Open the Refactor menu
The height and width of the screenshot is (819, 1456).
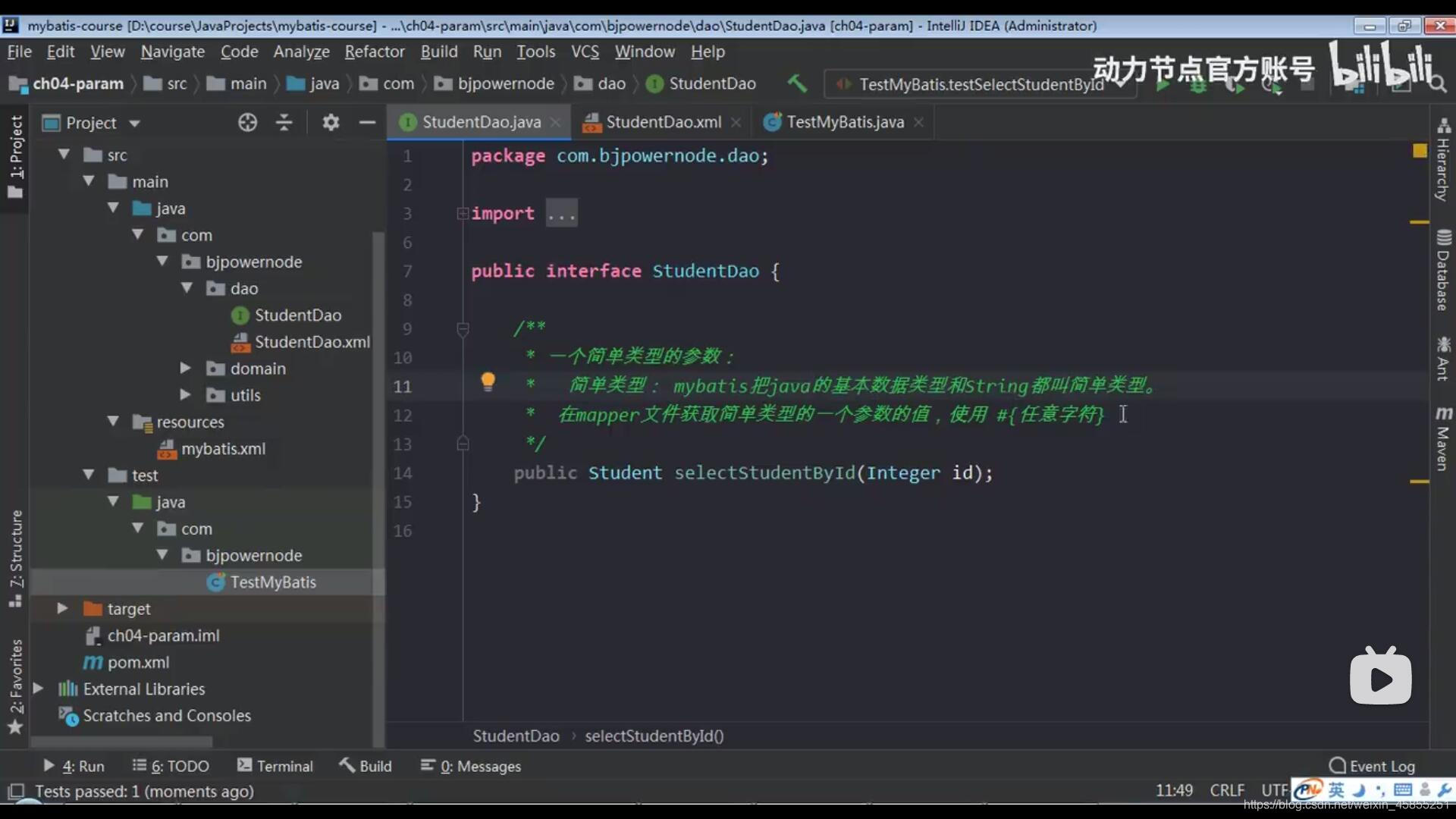tap(375, 52)
